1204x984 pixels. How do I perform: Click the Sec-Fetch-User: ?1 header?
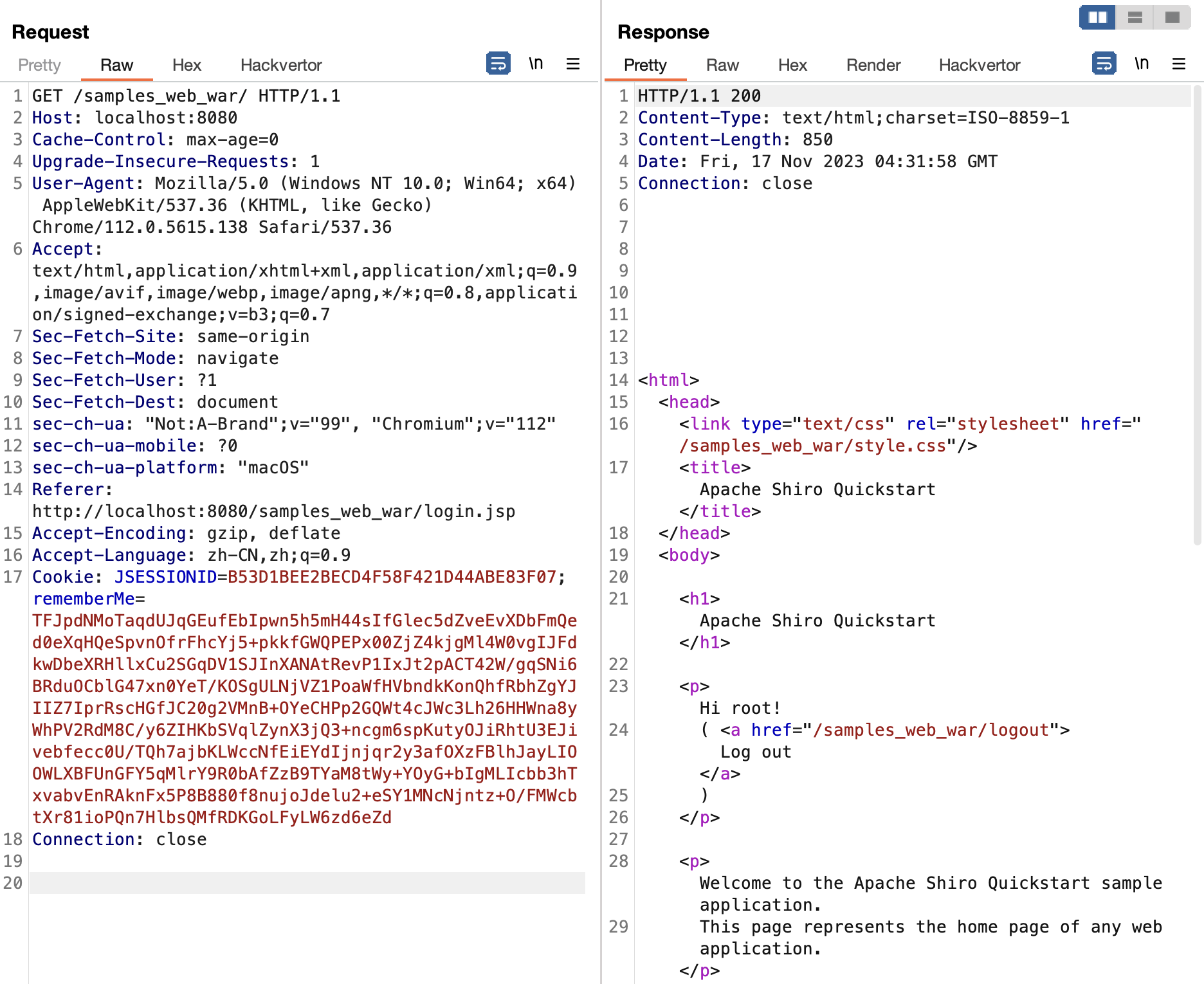coord(125,380)
